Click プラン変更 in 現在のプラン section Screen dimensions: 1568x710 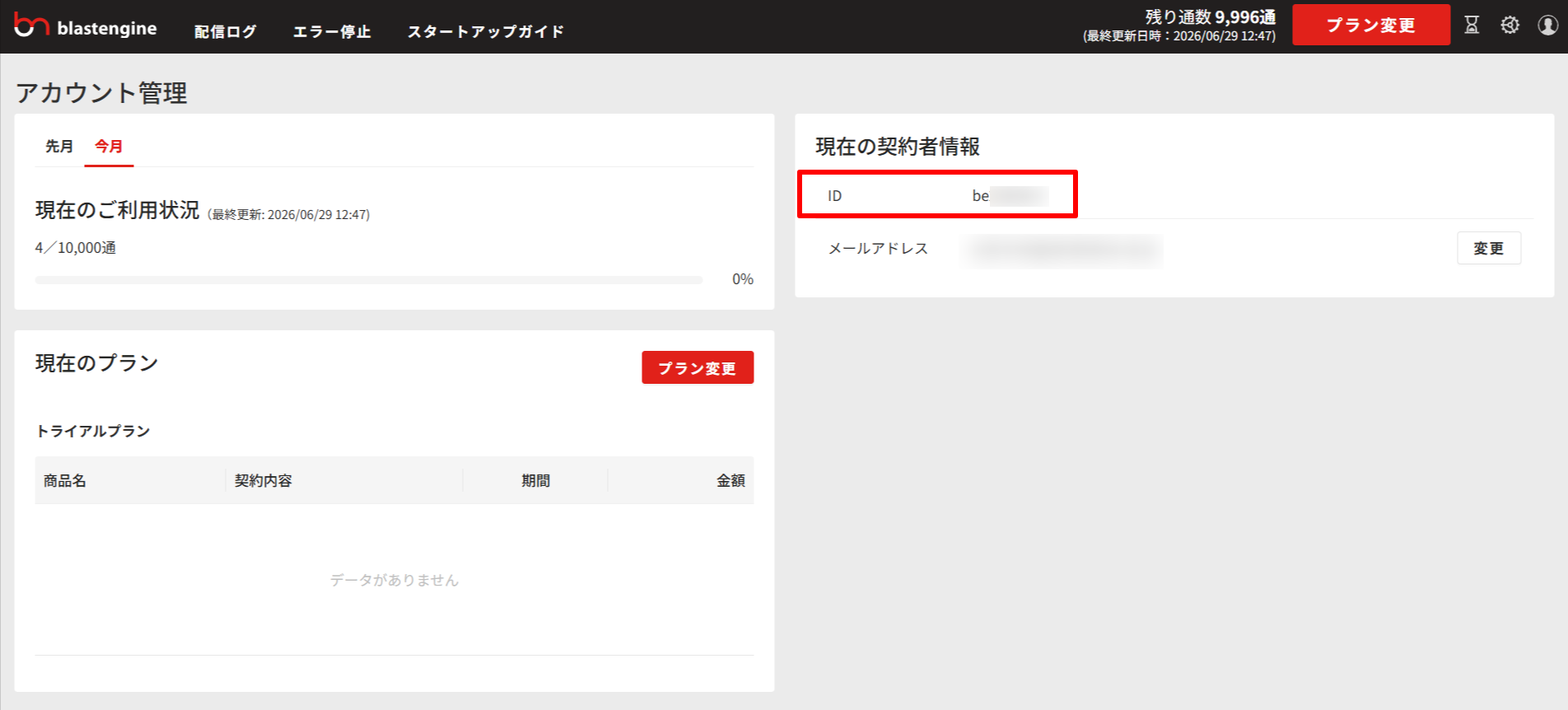point(698,367)
